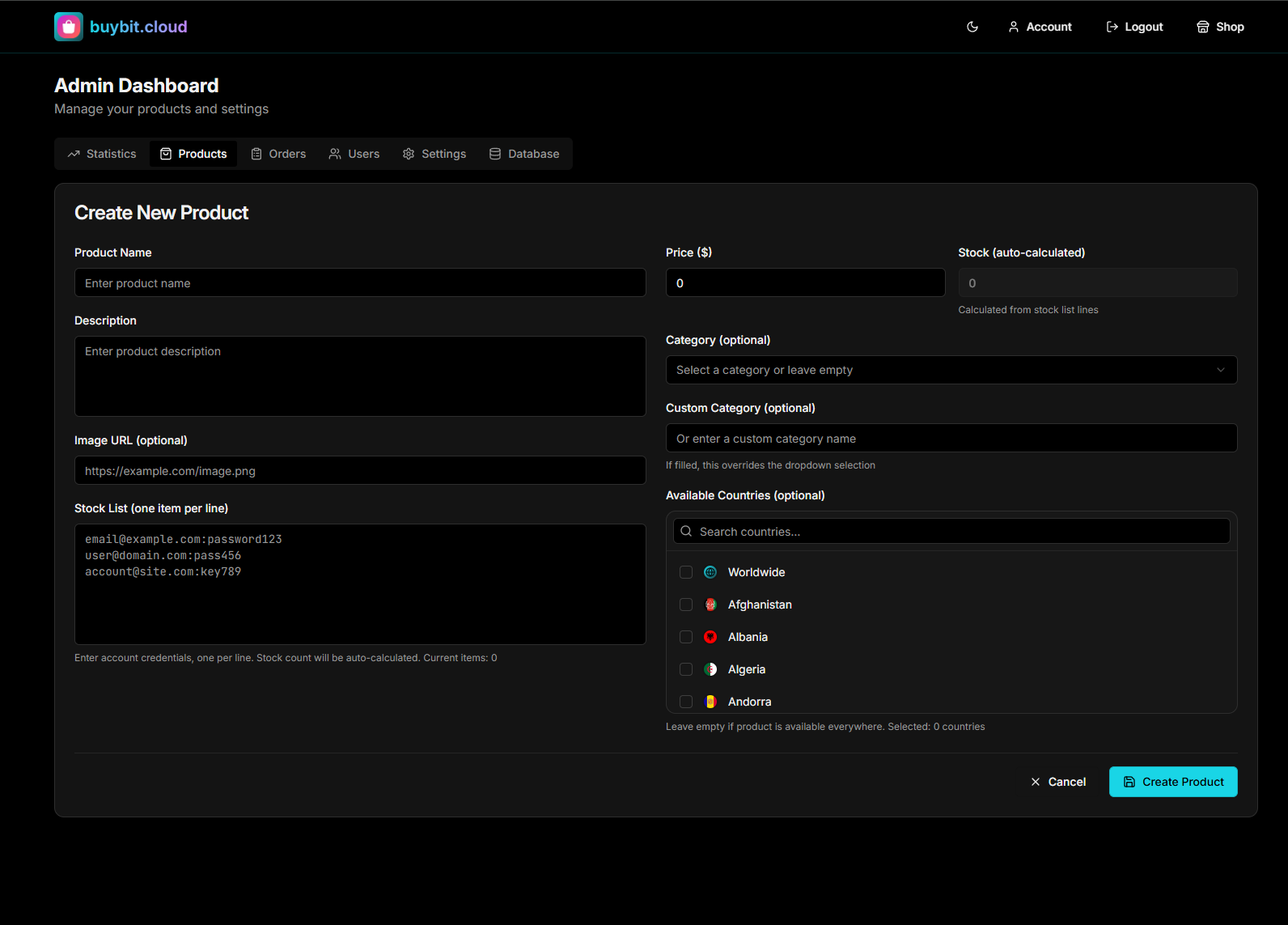The image size is (1288, 925).
Task: Click the buybit.cloud shopping bag logo
Action: point(69,27)
